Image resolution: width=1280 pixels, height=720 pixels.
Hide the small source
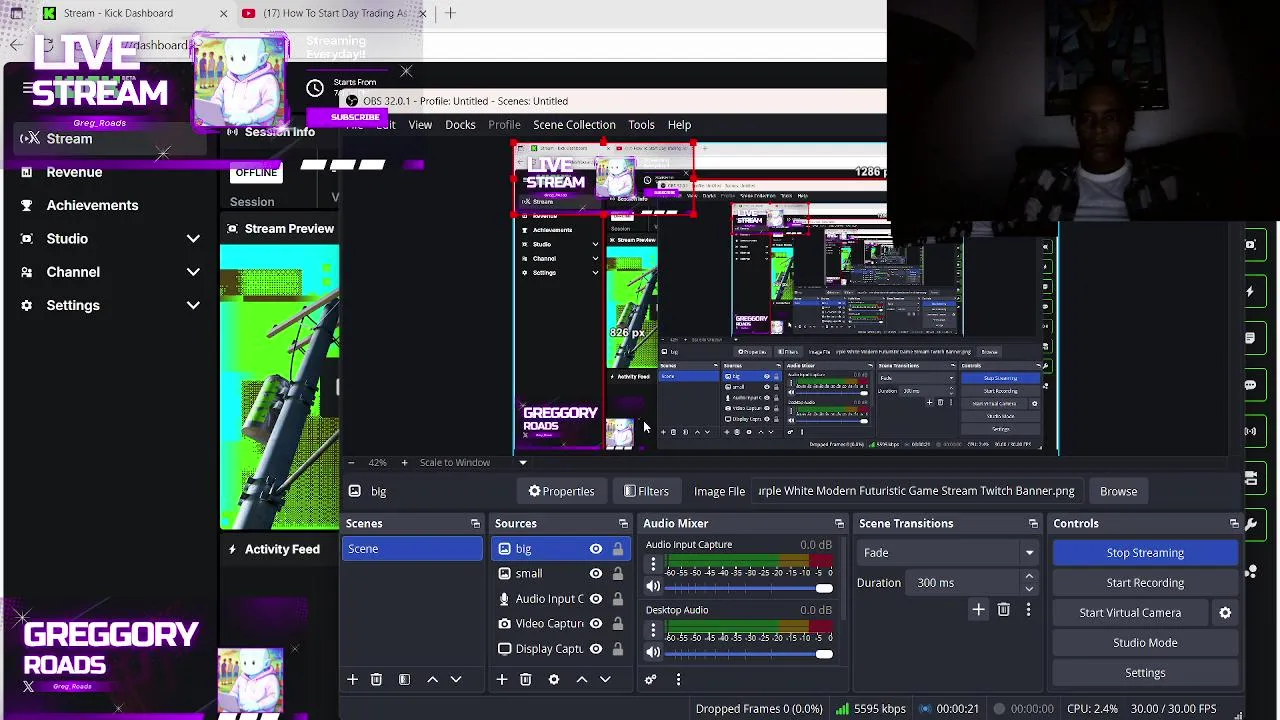[x=596, y=574]
